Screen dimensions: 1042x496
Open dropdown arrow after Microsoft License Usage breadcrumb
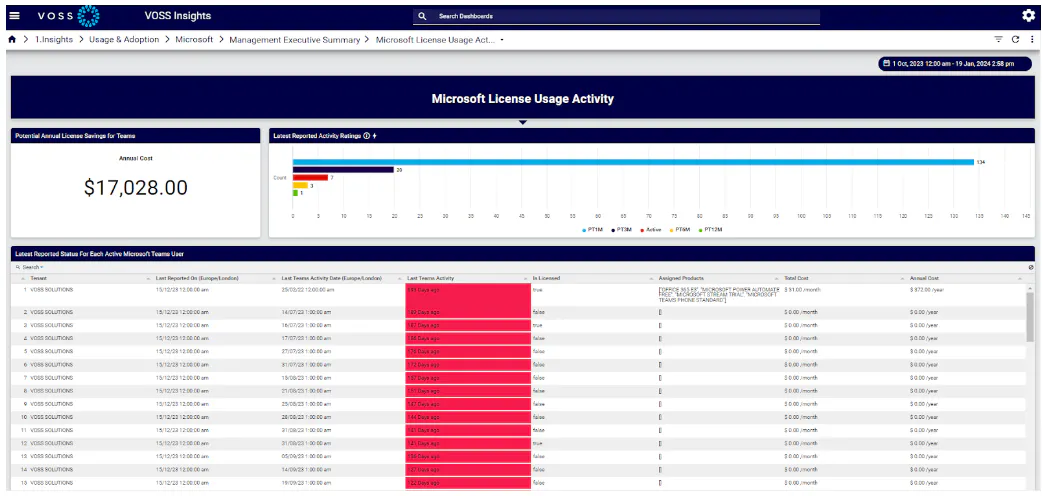coord(502,40)
